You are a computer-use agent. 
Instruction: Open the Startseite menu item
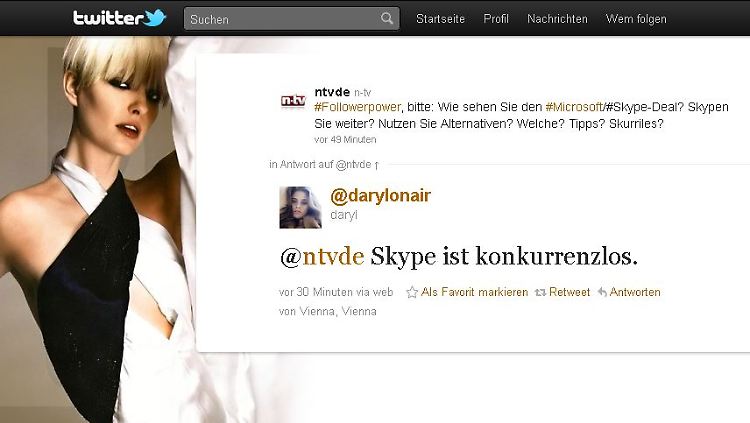click(441, 19)
